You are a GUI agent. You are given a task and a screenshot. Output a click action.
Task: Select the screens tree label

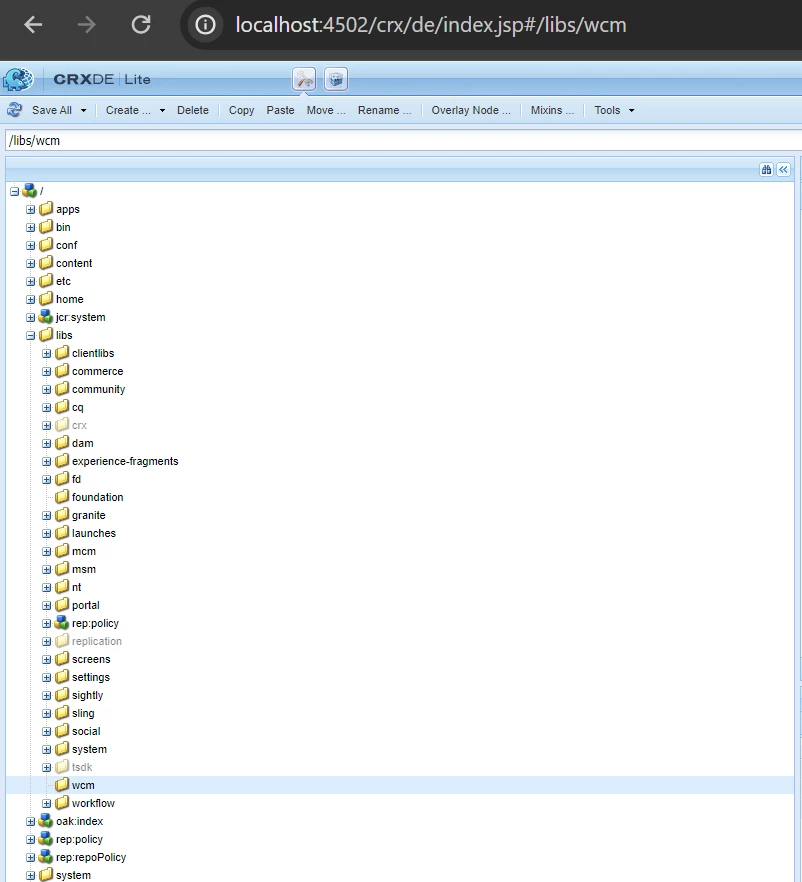pos(91,659)
